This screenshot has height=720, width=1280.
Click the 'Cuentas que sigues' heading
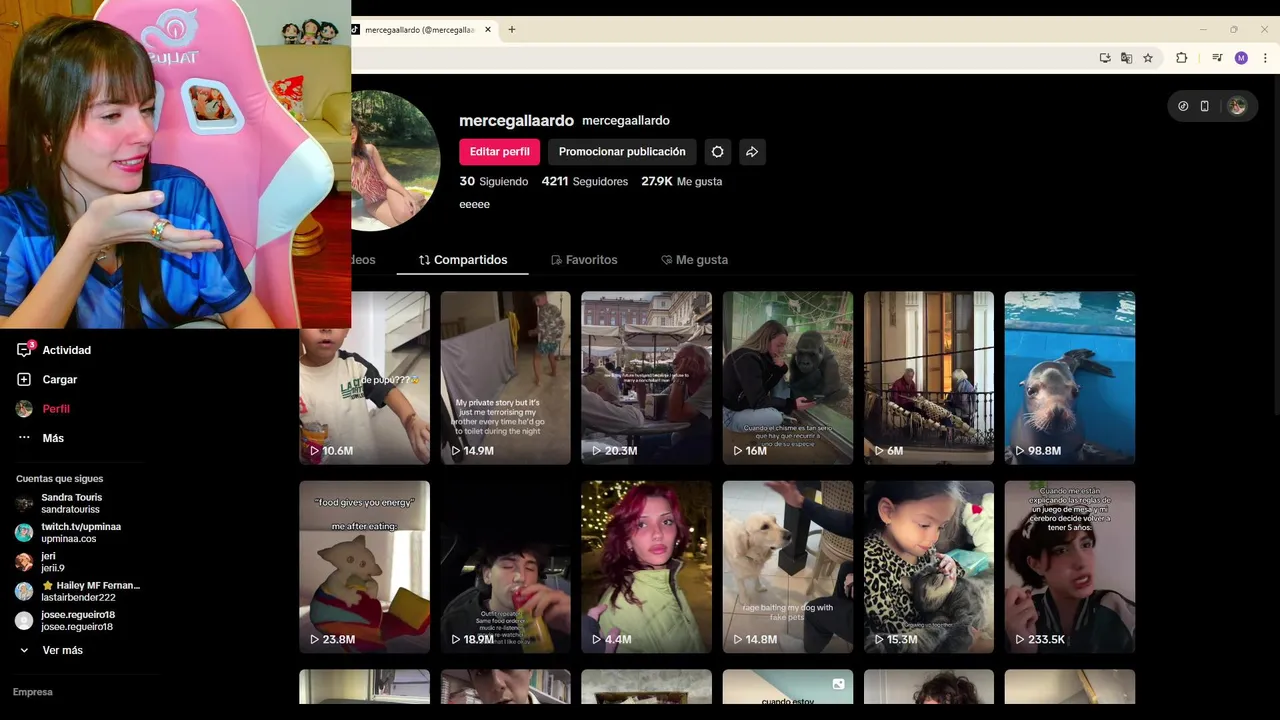[59, 479]
